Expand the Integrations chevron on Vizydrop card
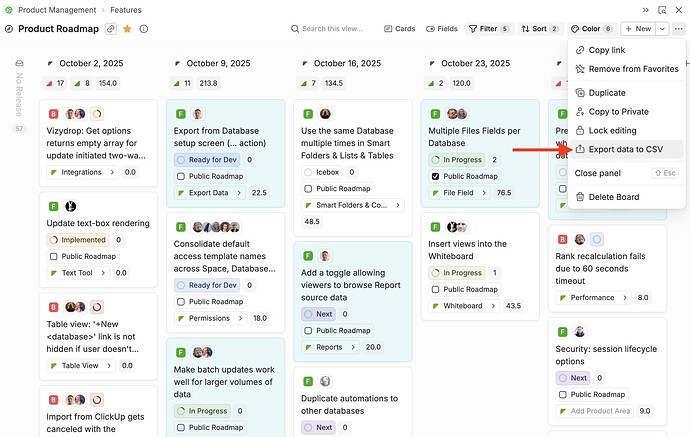 click(112, 173)
